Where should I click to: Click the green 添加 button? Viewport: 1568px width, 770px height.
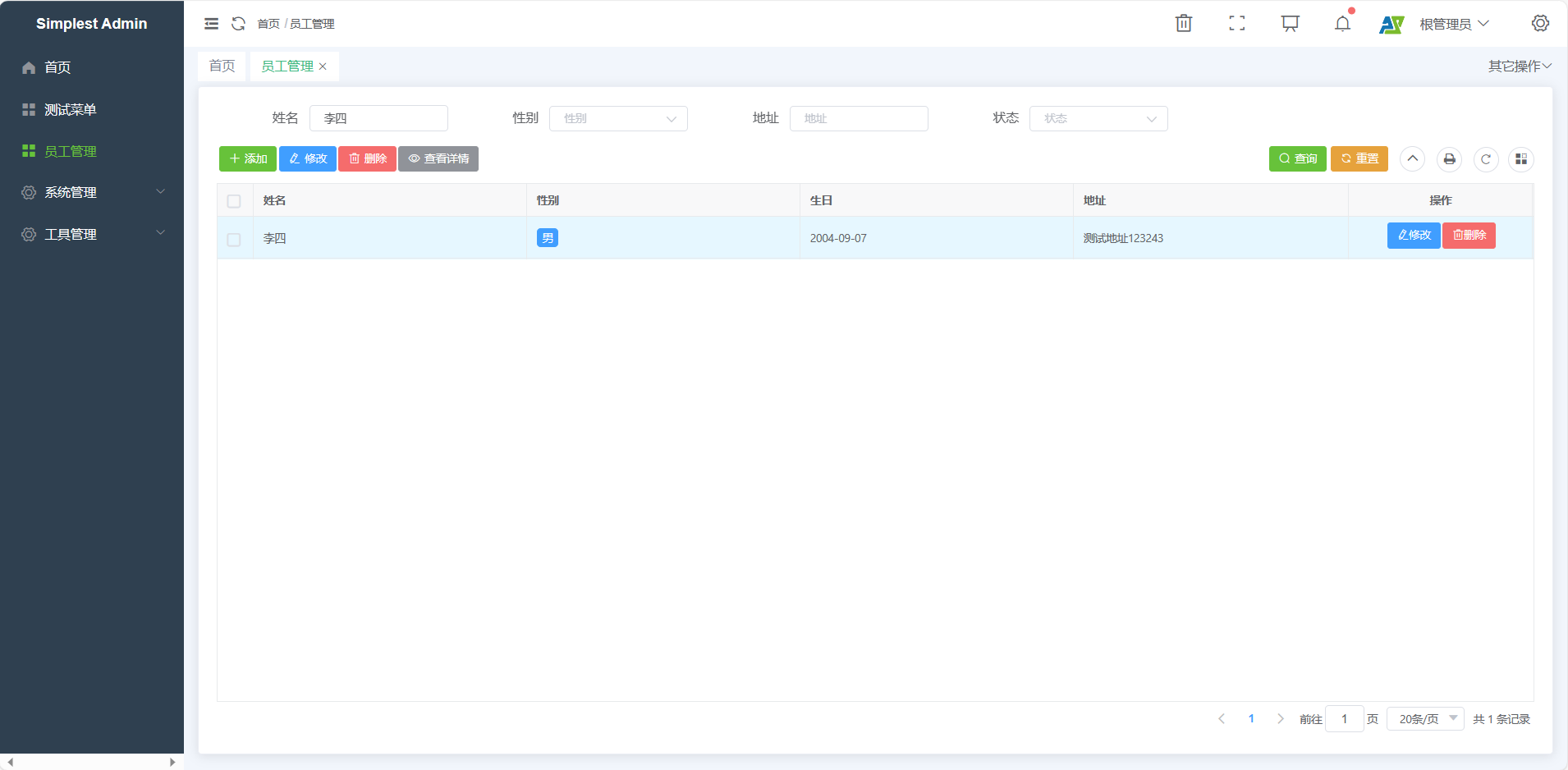pos(248,159)
